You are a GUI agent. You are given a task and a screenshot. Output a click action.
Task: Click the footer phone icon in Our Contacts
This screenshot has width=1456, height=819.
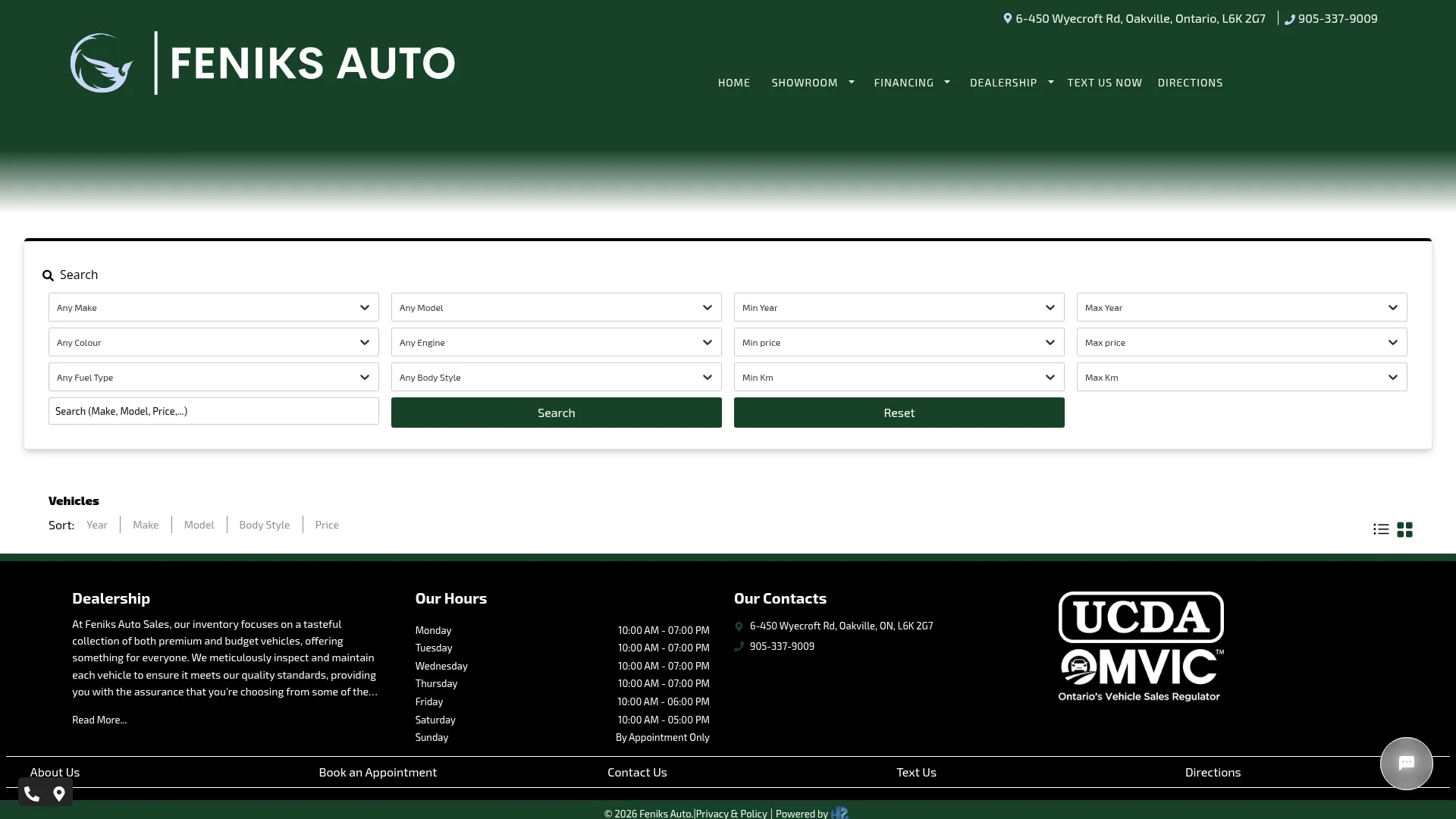pos(739,647)
